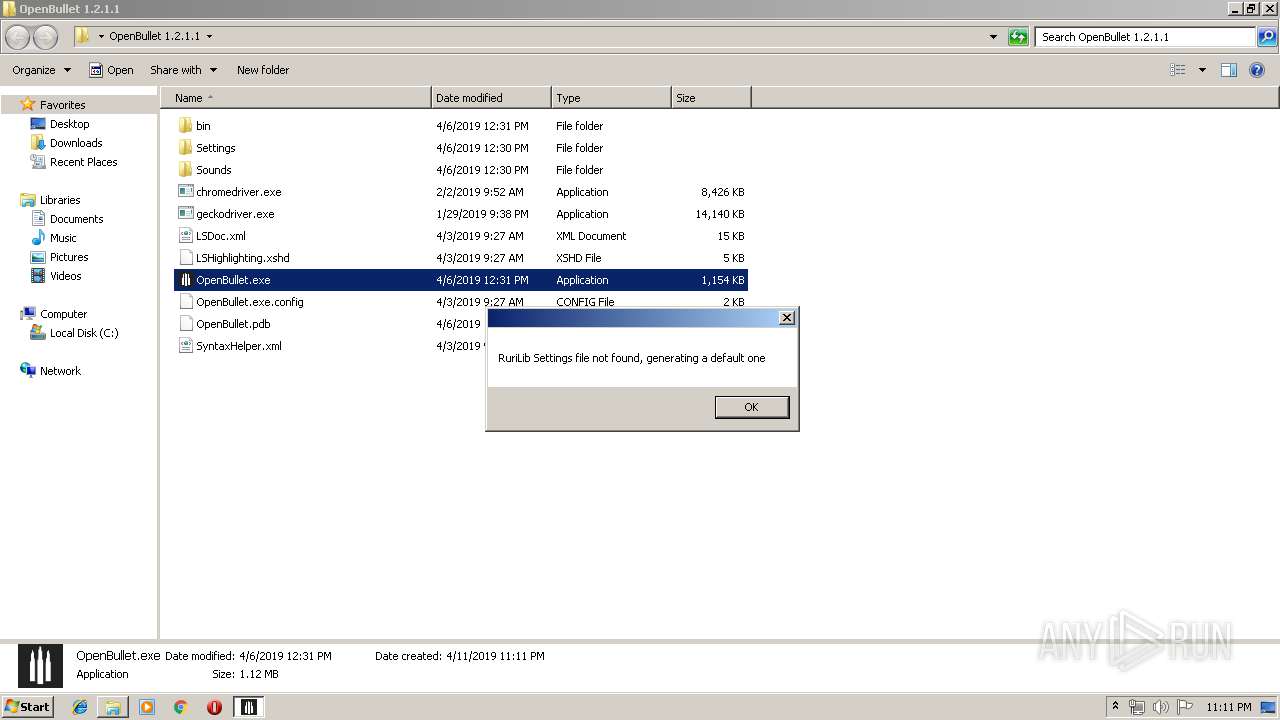Click the 14,140 KB size cell
This screenshot has height=720, width=1280.
pyautogui.click(x=720, y=214)
